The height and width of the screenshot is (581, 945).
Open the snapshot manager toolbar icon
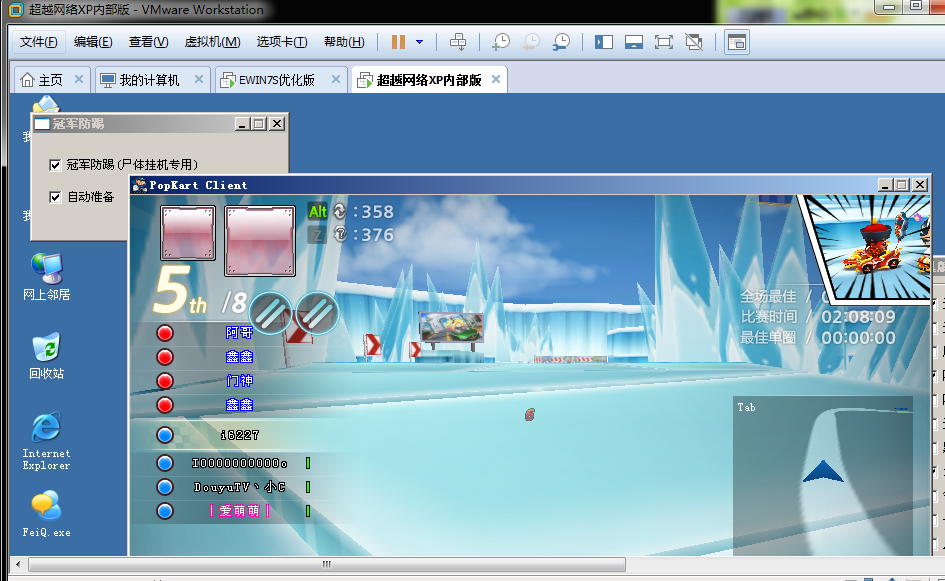[x=561, y=42]
